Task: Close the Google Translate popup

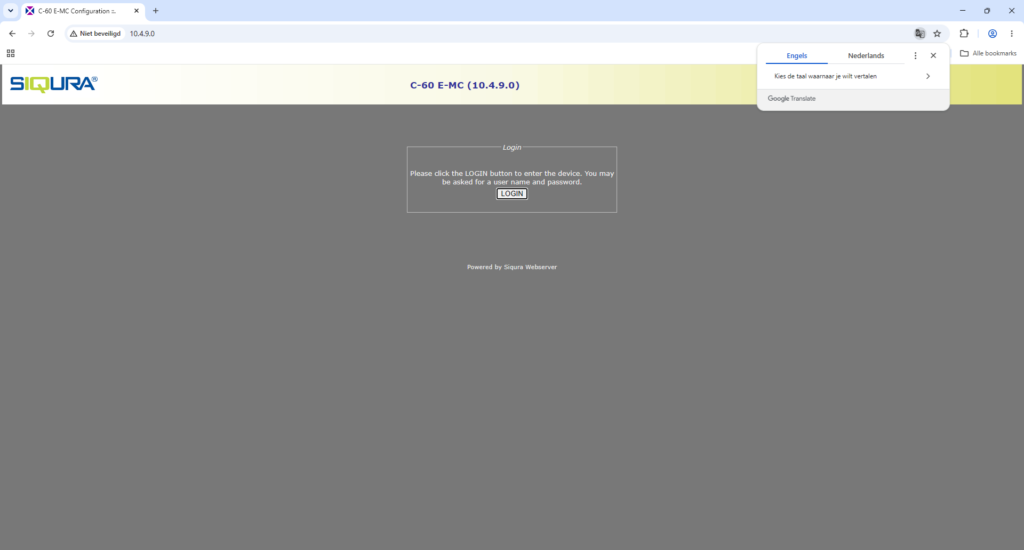Action: [933, 56]
